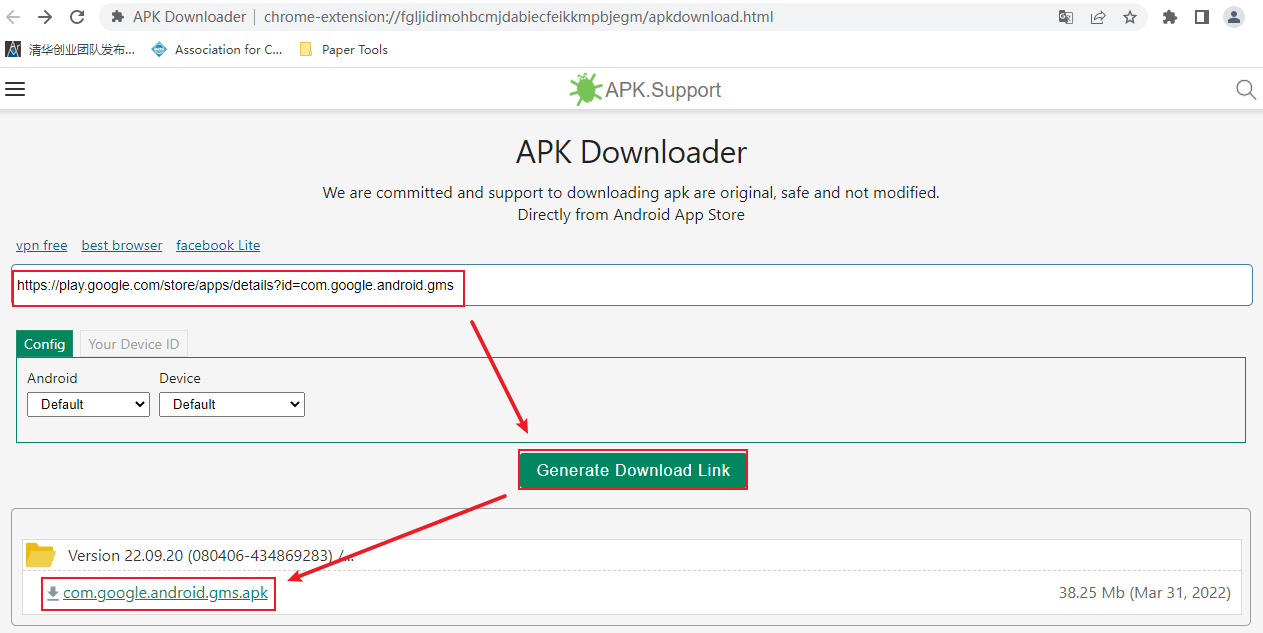1263x633 pixels.
Task: Expand the Android version dropdown
Action: coord(88,404)
